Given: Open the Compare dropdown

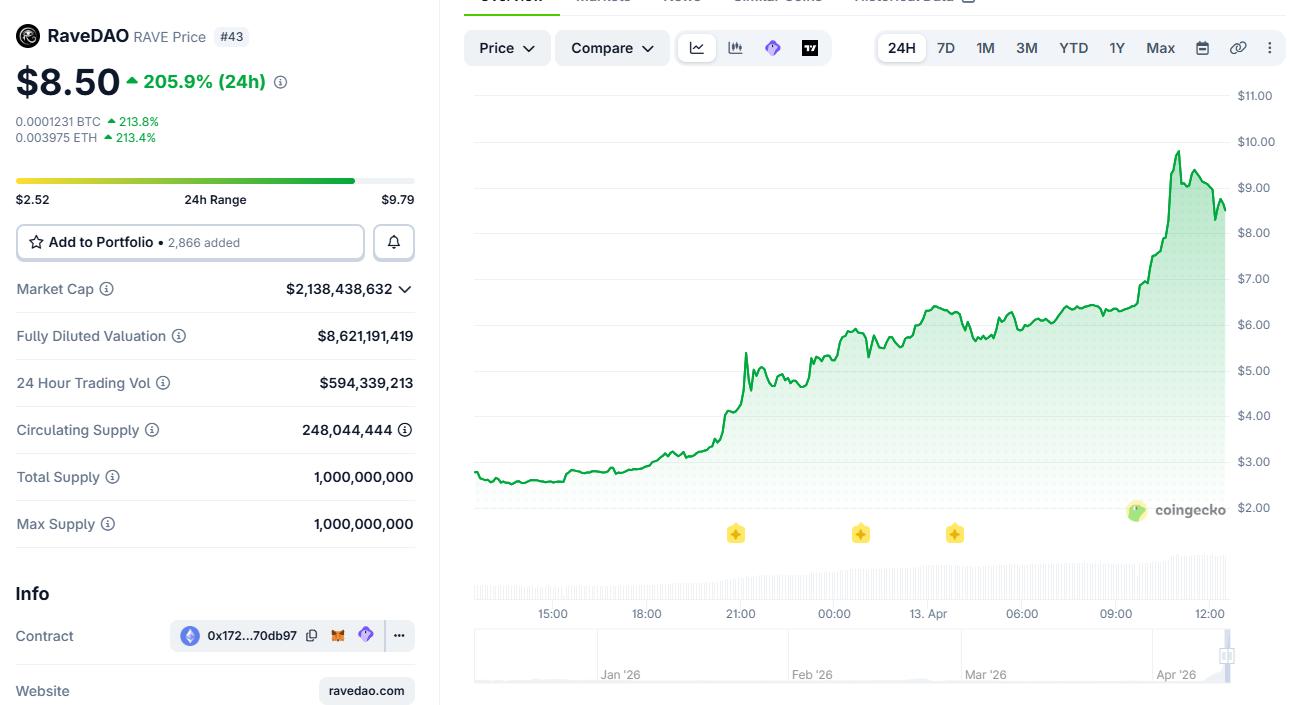Looking at the screenshot, I should click(612, 48).
